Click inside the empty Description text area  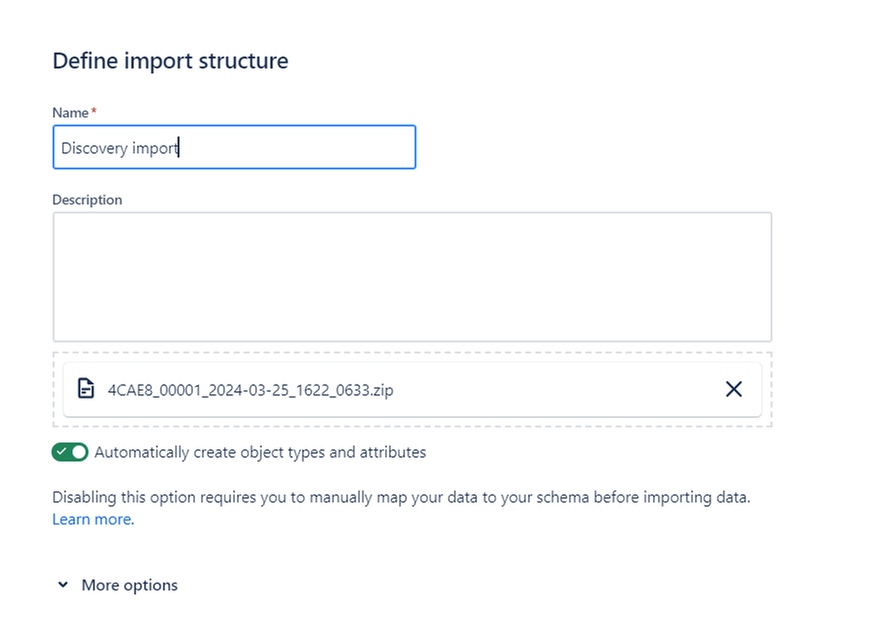(412, 277)
